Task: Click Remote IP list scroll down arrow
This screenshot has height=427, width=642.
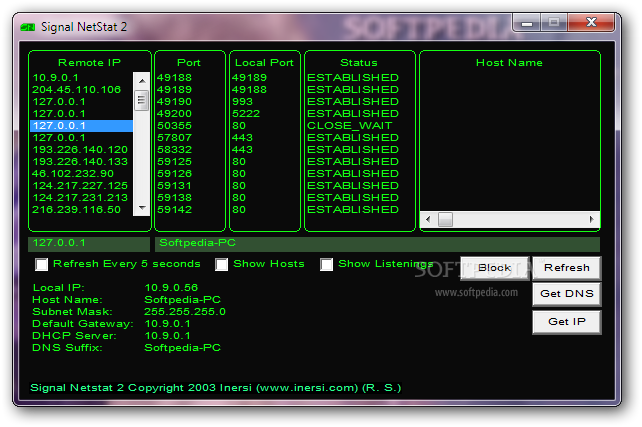Action: point(142,208)
